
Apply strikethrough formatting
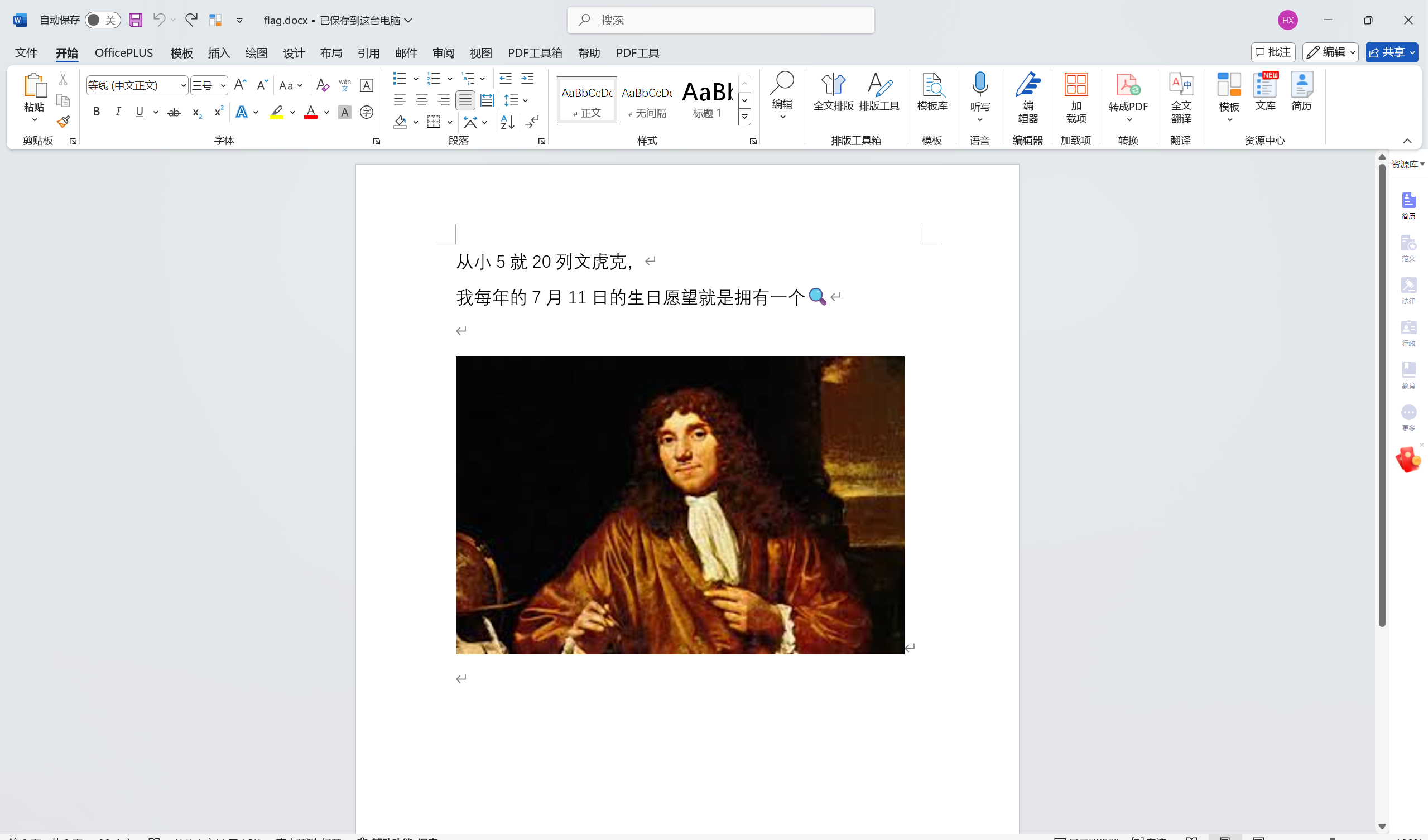tap(174, 112)
